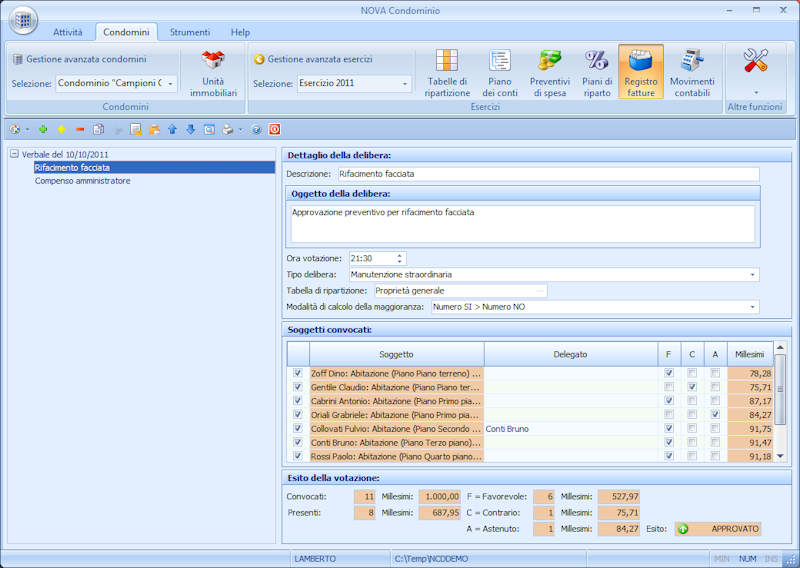The height and width of the screenshot is (568, 800).
Task: Move item up with blue arrow
Action: tap(172, 130)
